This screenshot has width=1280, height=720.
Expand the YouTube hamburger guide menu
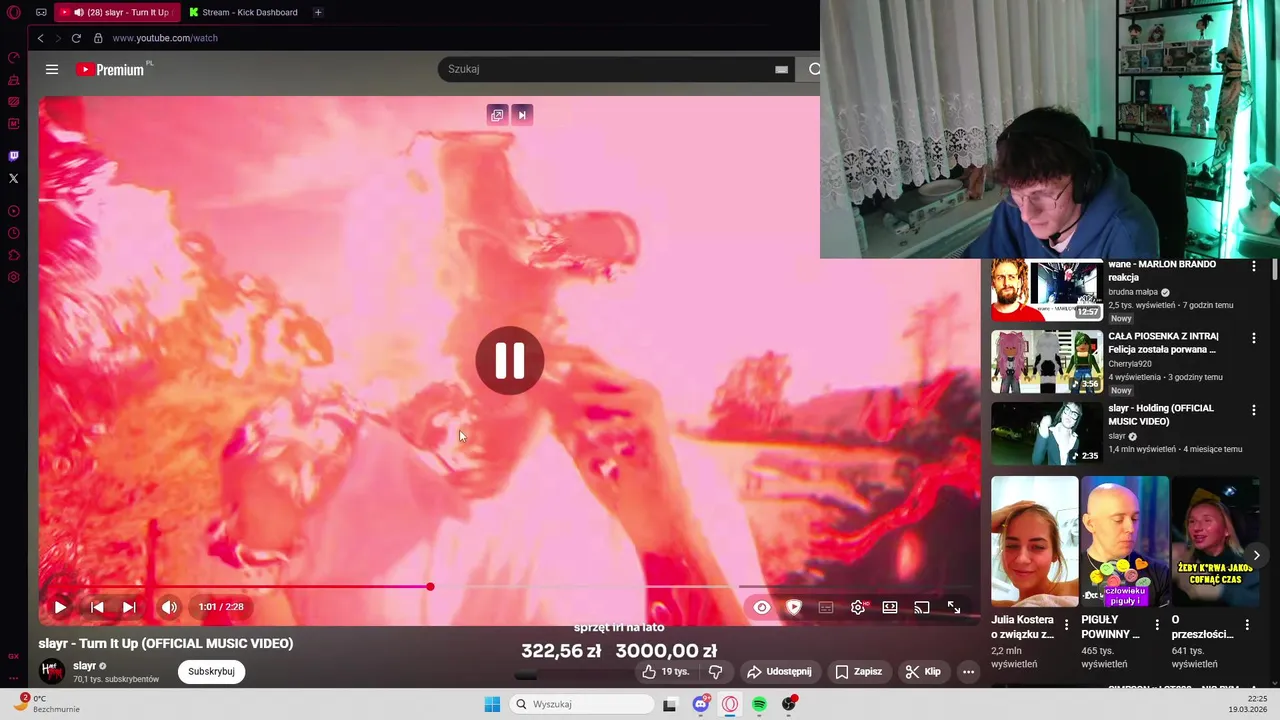pyautogui.click(x=52, y=69)
